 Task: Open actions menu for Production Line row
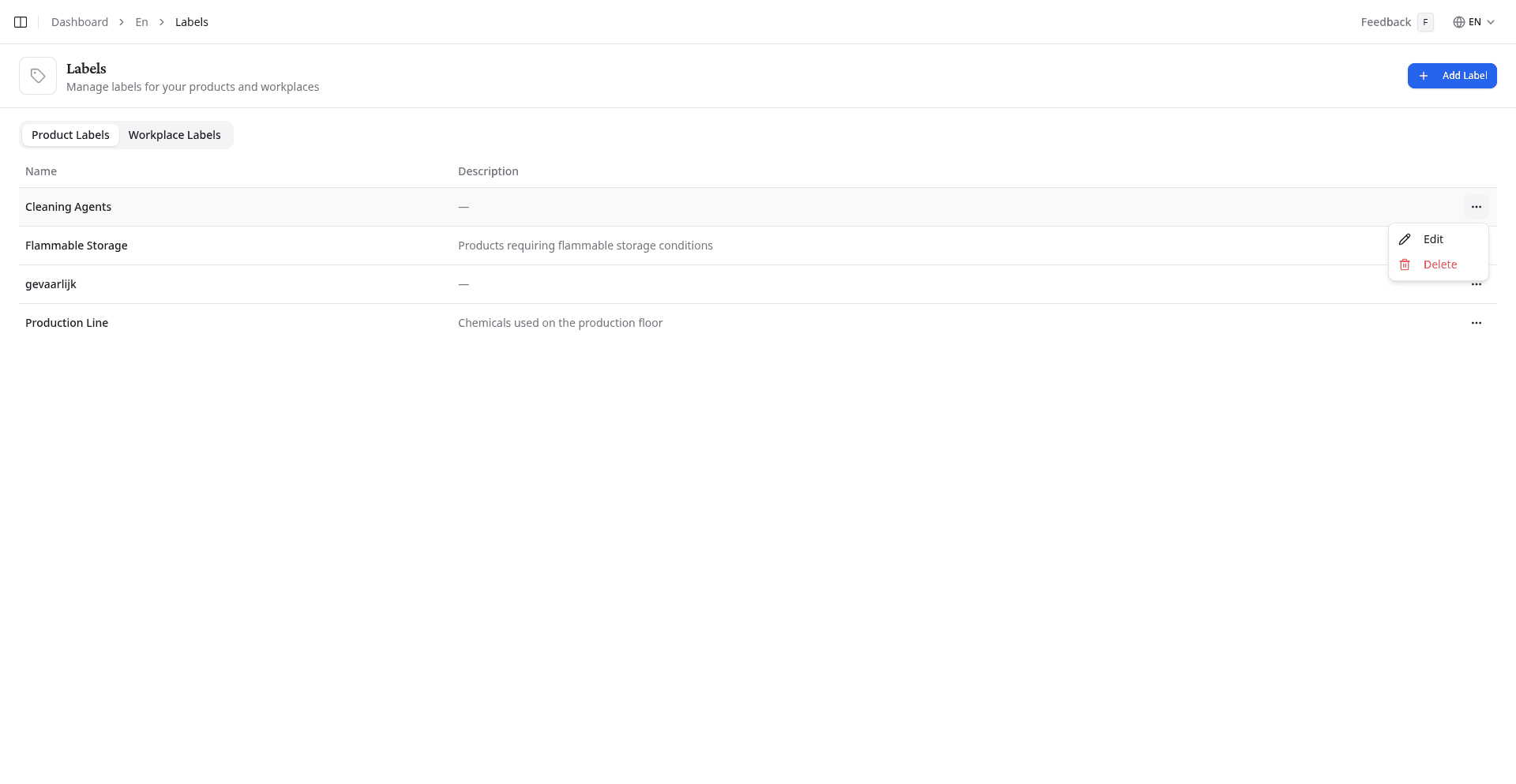[1476, 322]
